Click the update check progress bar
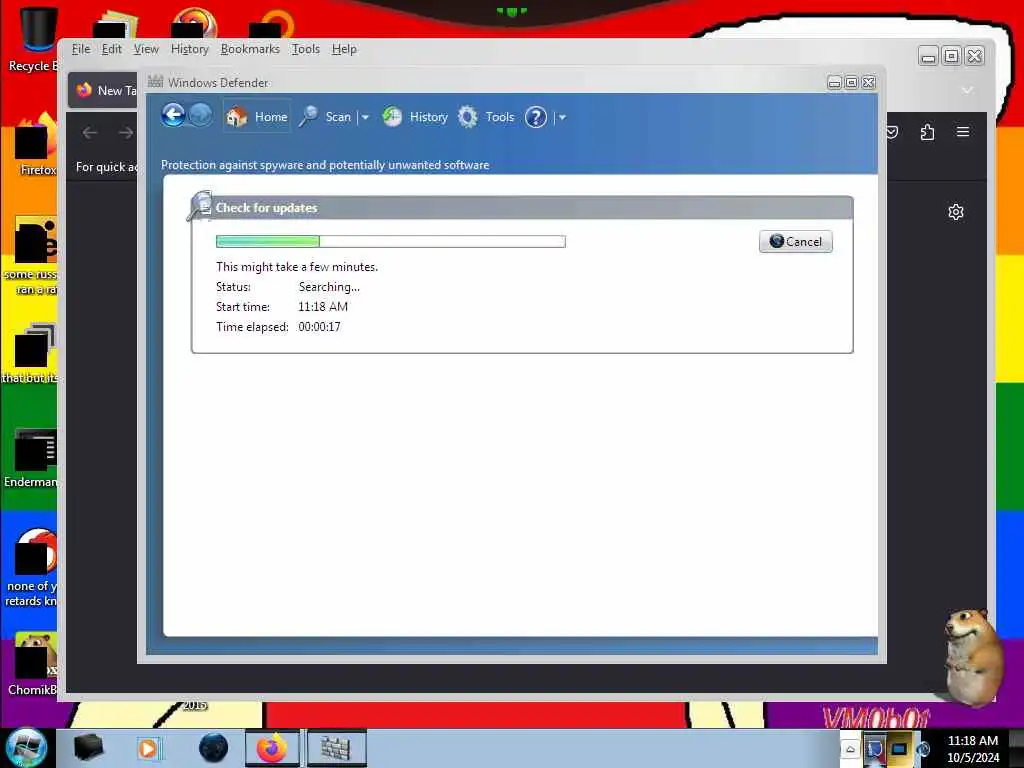The width and height of the screenshot is (1024, 768). tap(391, 242)
